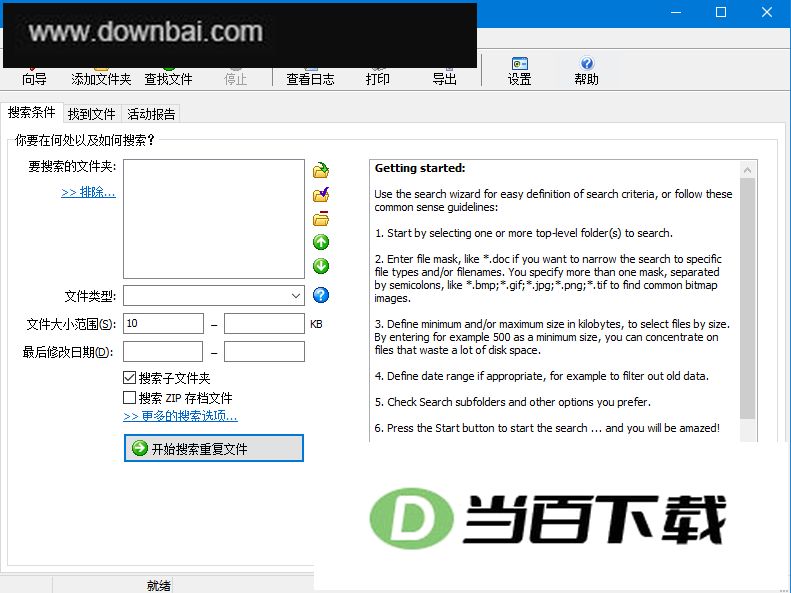Click 查找文件 in the toolbar

click(168, 79)
